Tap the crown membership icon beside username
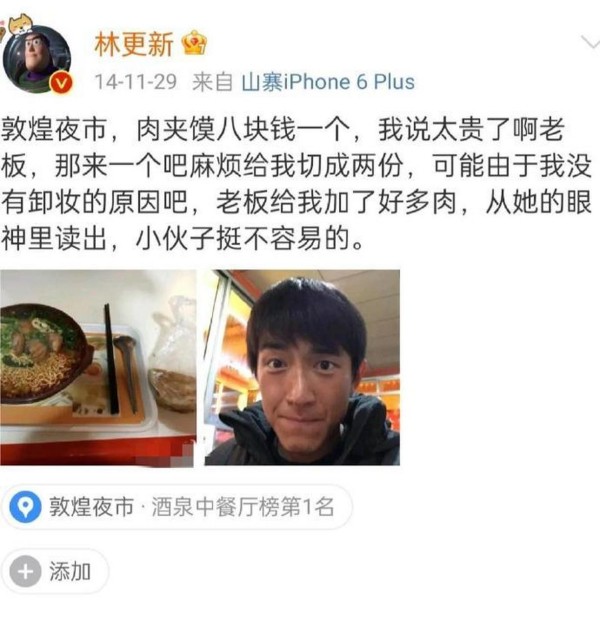600x626 pixels. 194,43
